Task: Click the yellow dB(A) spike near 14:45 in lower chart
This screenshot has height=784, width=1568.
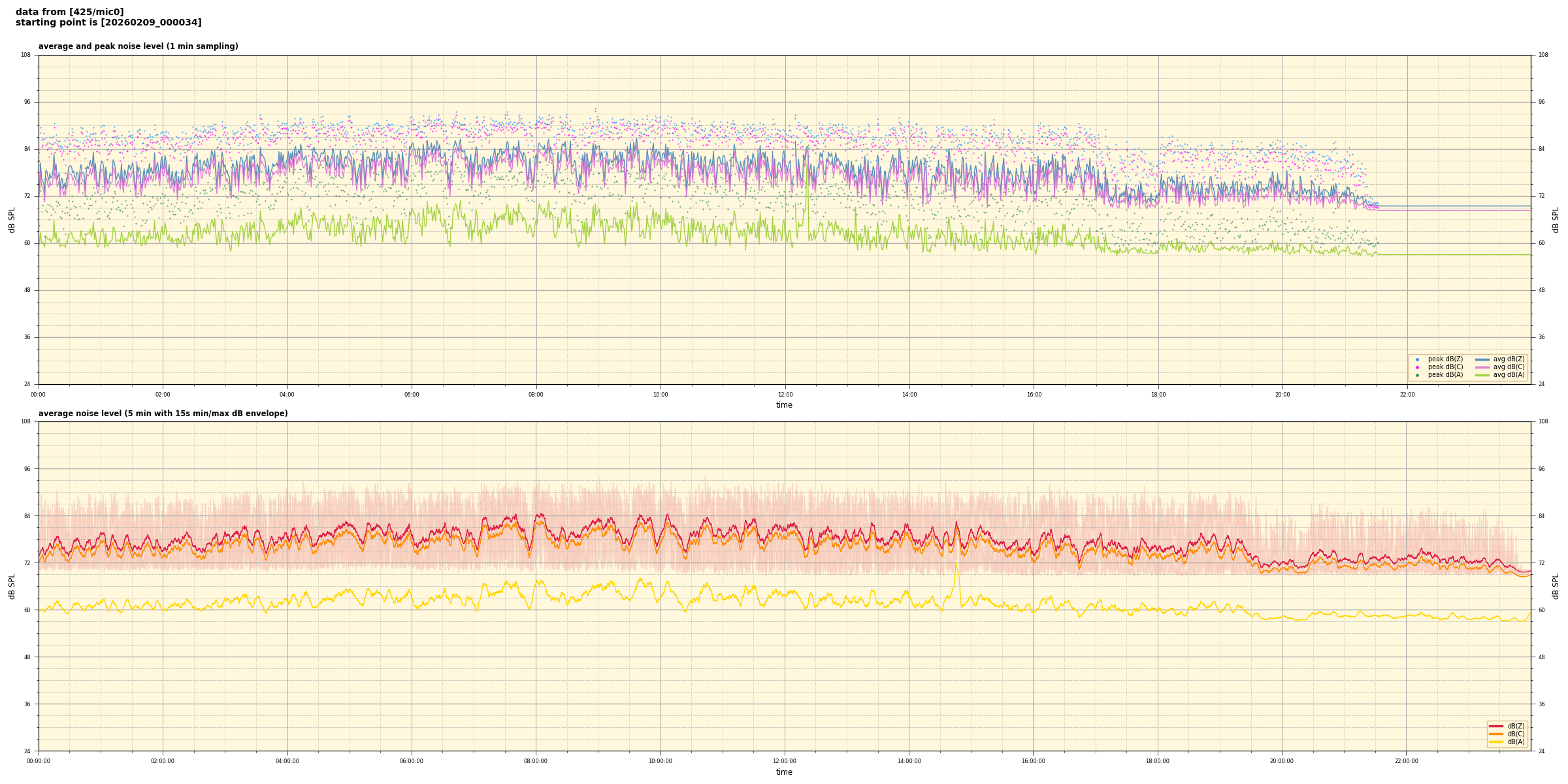Action: click(x=956, y=566)
